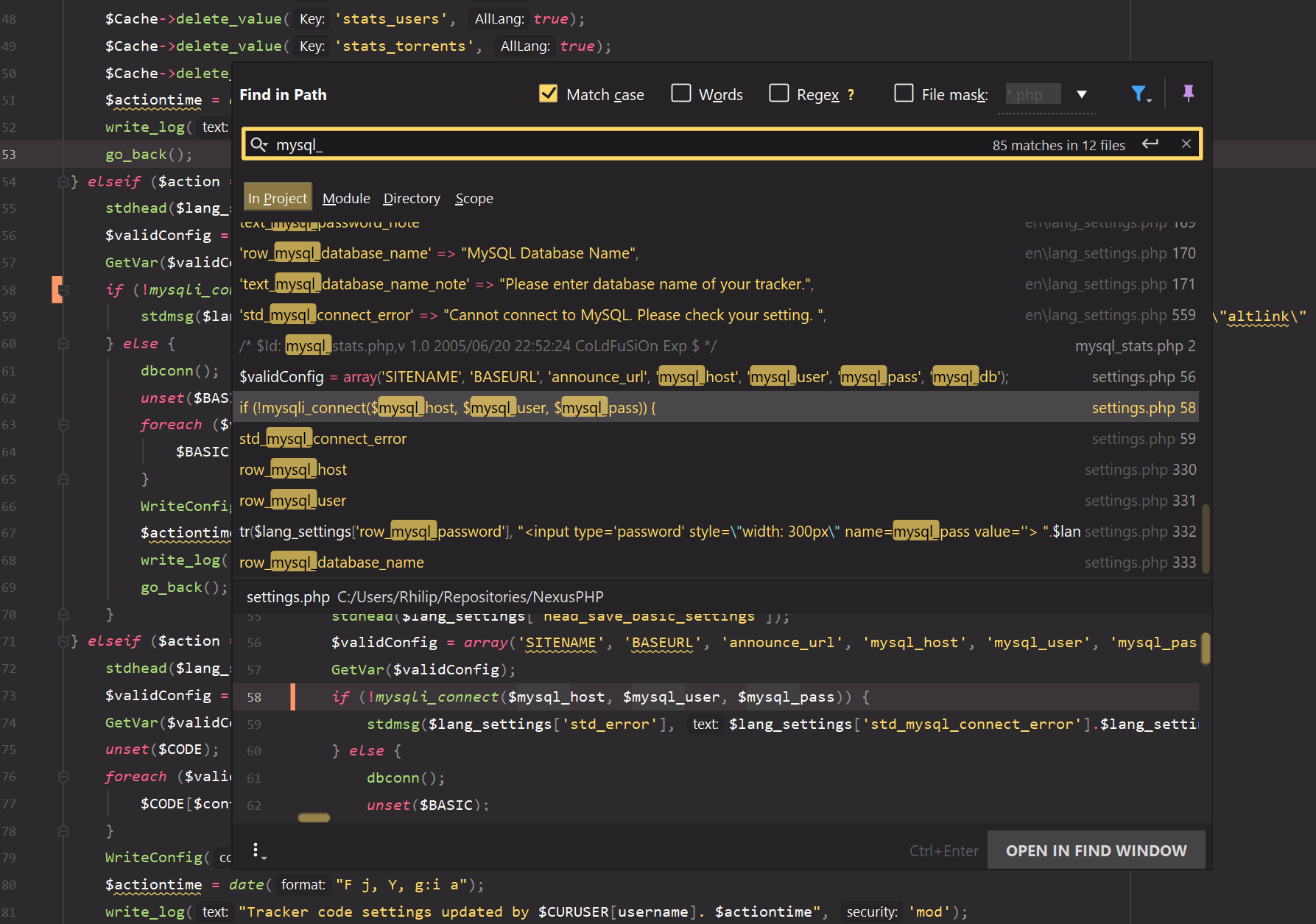Collapse the fold end marker on line 65
The width and height of the screenshot is (1316, 924).
pyautogui.click(x=63, y=479)
